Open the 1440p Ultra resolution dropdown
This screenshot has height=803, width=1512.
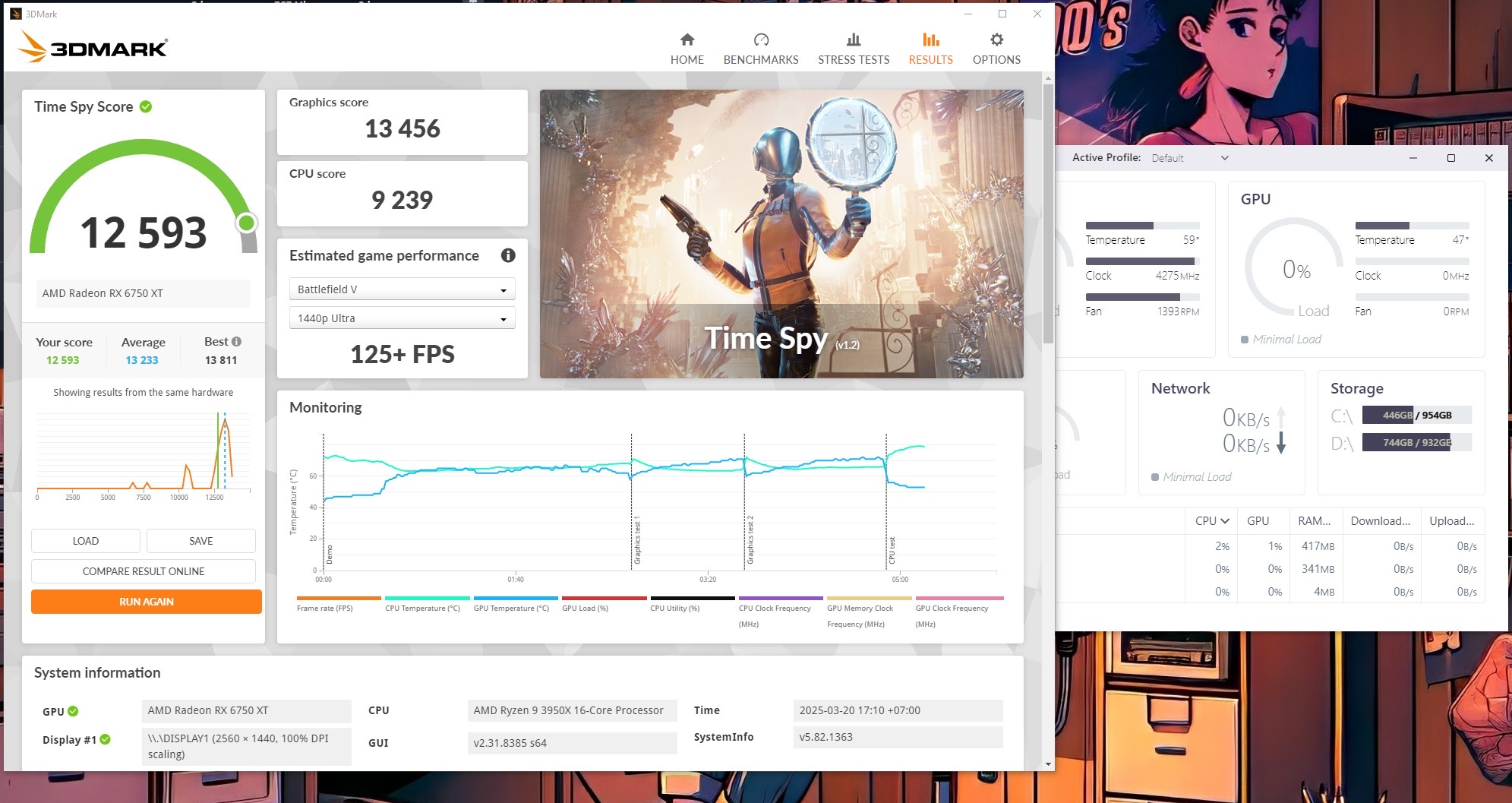pos(402,318)
